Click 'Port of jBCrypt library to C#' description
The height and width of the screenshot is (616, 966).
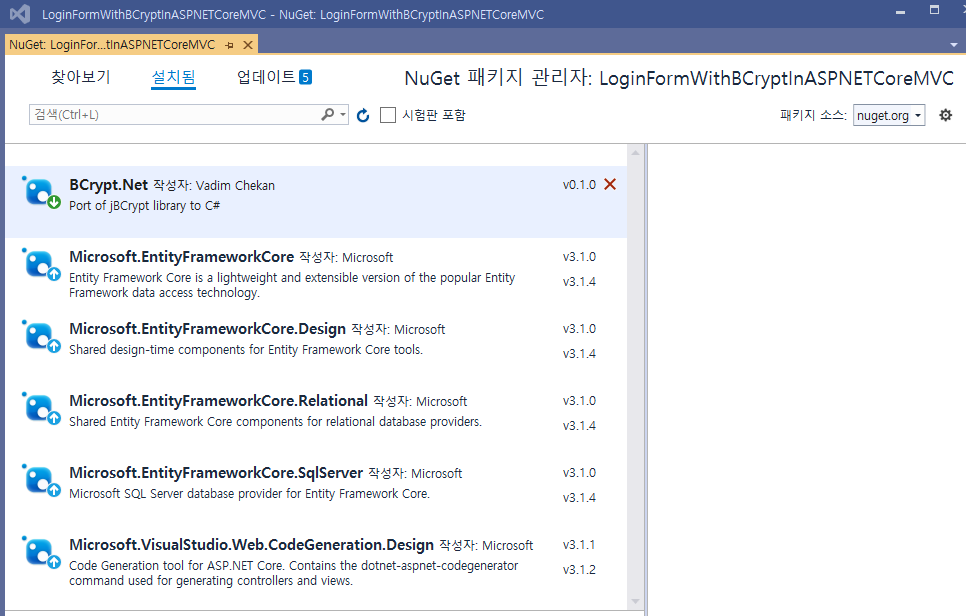point(145,206)
